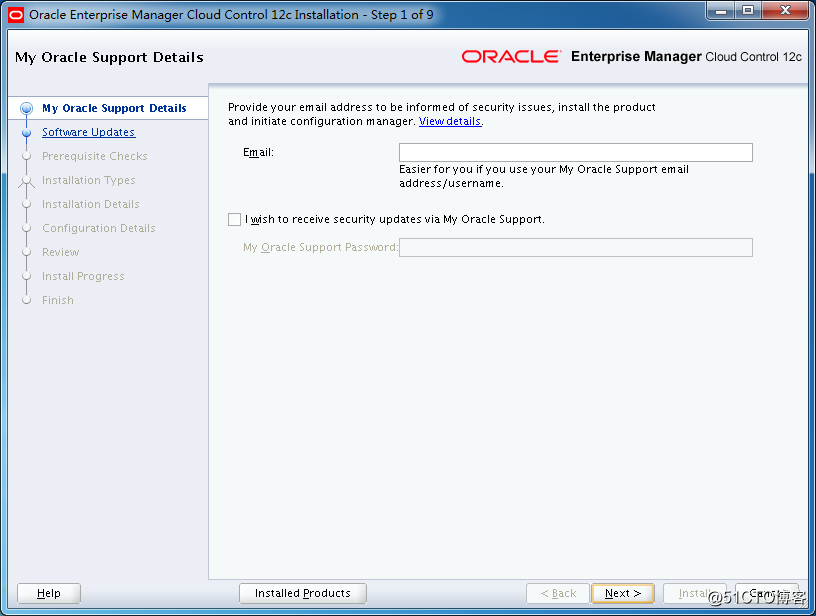Viewport: 816px width, 616px height.
Task: Select the Finish step
Action: 58,300
